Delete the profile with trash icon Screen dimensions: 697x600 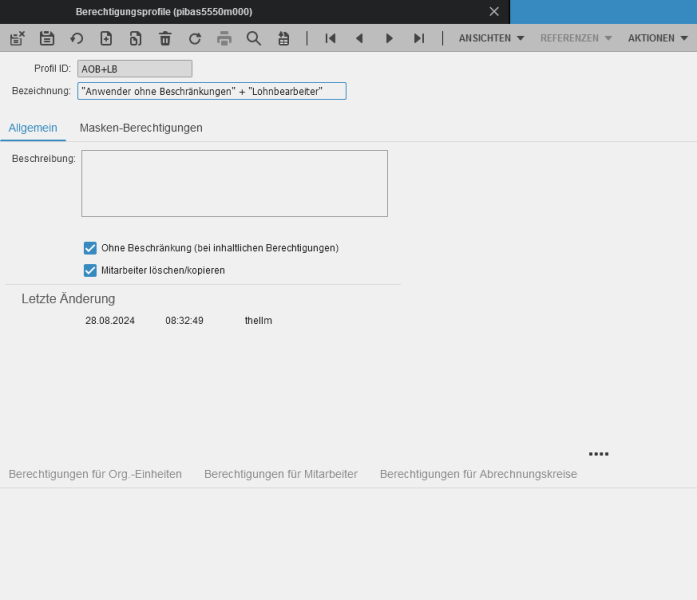[x=165, y=38]
